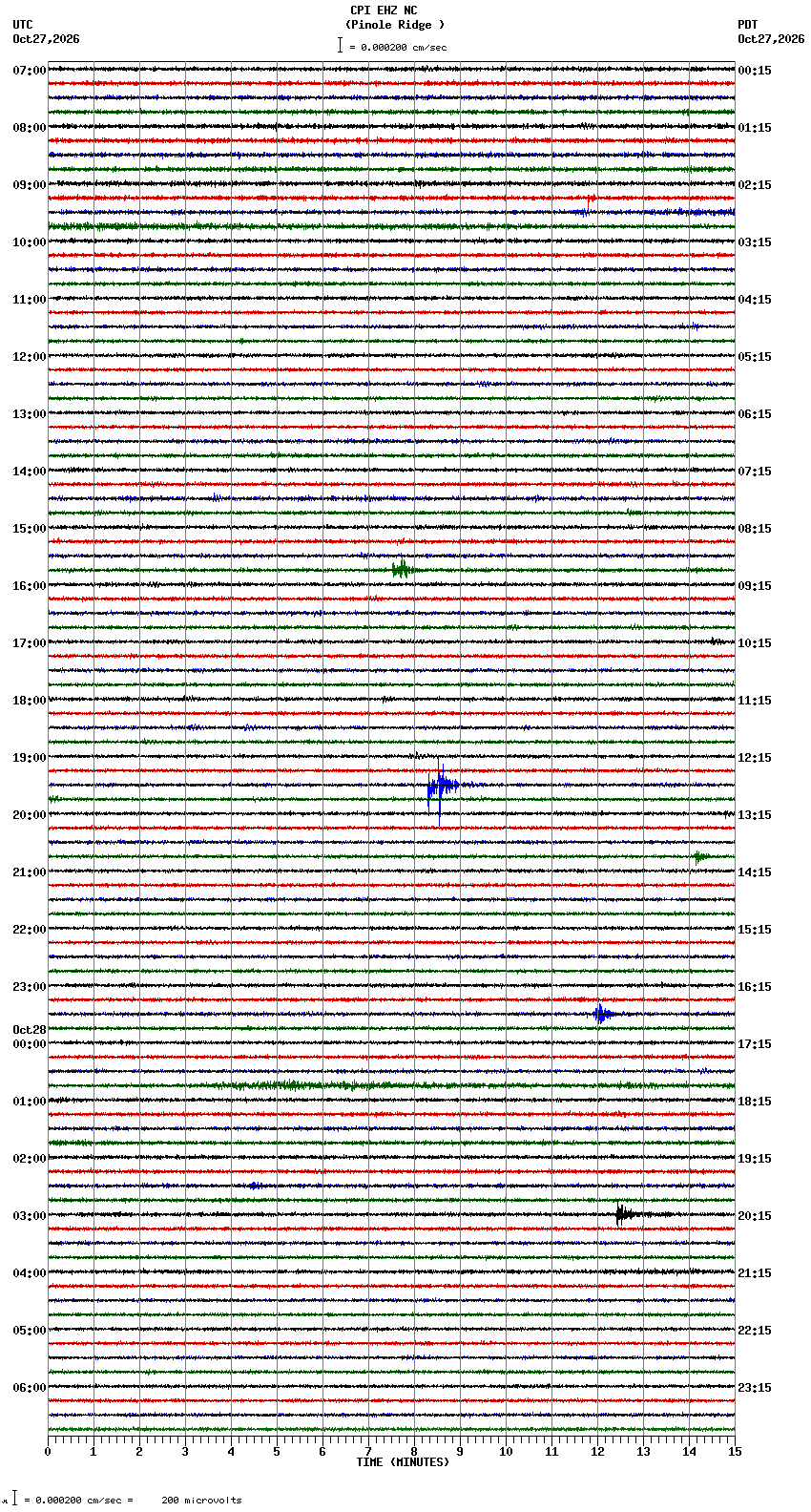Click the 01:00 UTC row label

30,1102
